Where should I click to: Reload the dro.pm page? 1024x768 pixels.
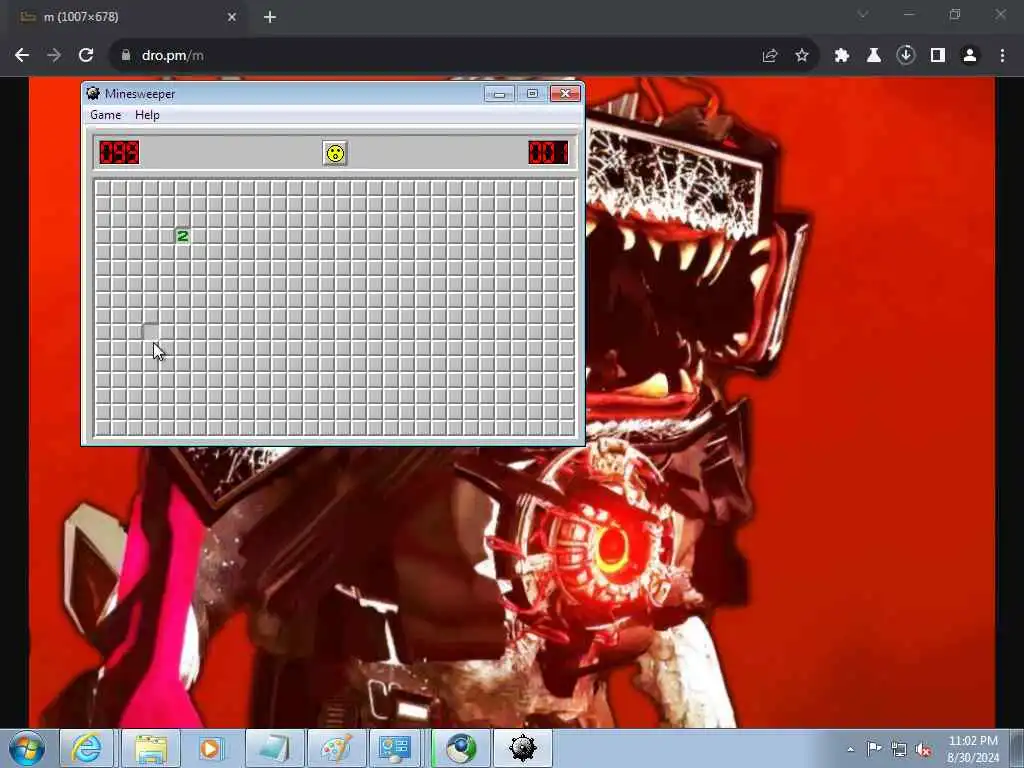pos(86,56)
